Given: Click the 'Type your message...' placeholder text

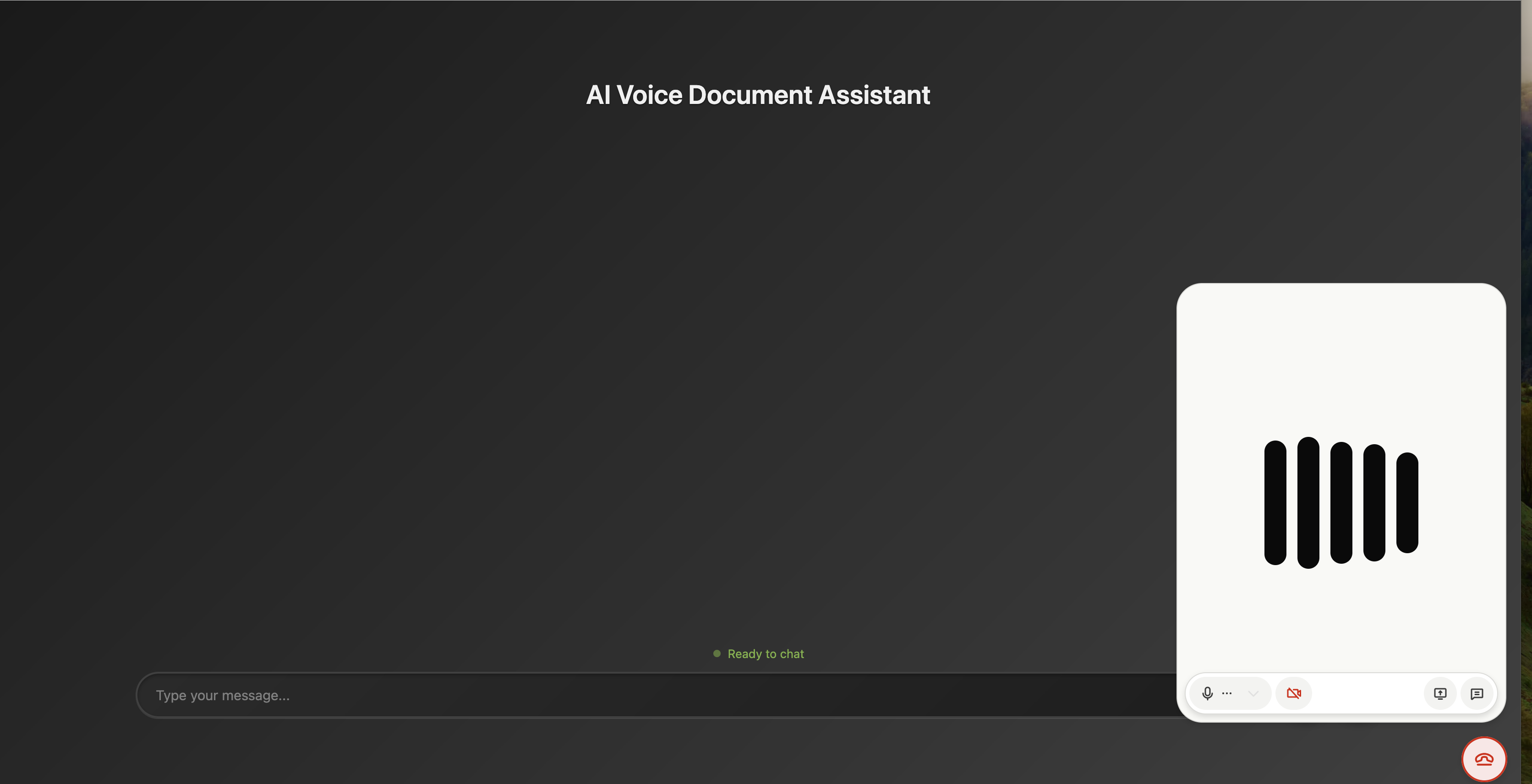Looking at the screenshot, I should pos(223,695).
